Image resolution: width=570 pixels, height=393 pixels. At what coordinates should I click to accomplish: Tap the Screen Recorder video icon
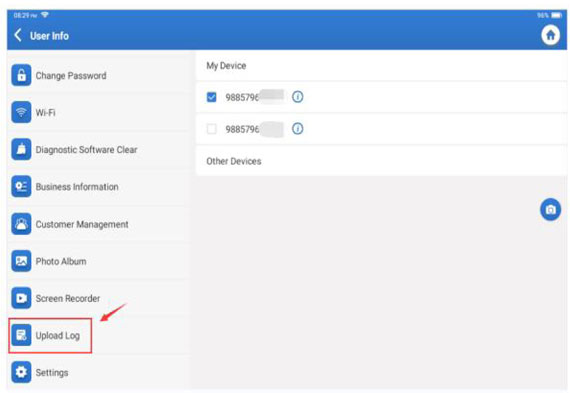pyautogui.click(x=21, y=298)
